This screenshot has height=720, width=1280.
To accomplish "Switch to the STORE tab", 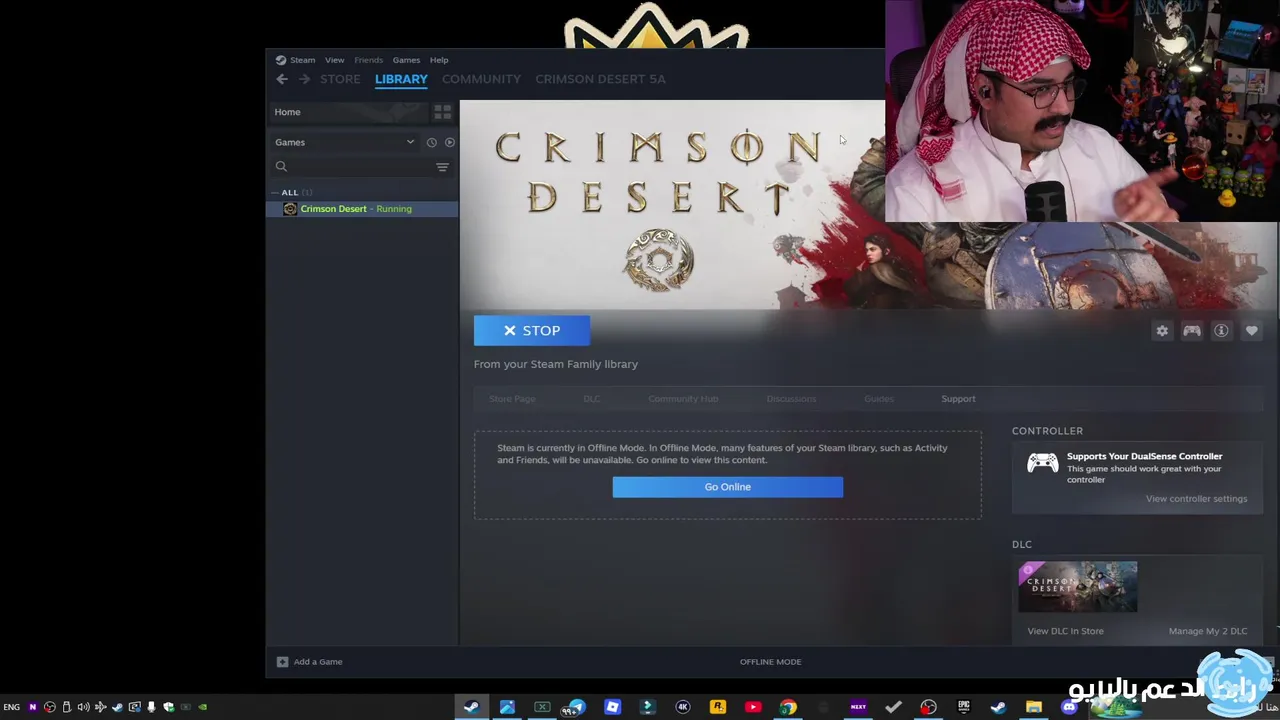I will pos(340,79).
